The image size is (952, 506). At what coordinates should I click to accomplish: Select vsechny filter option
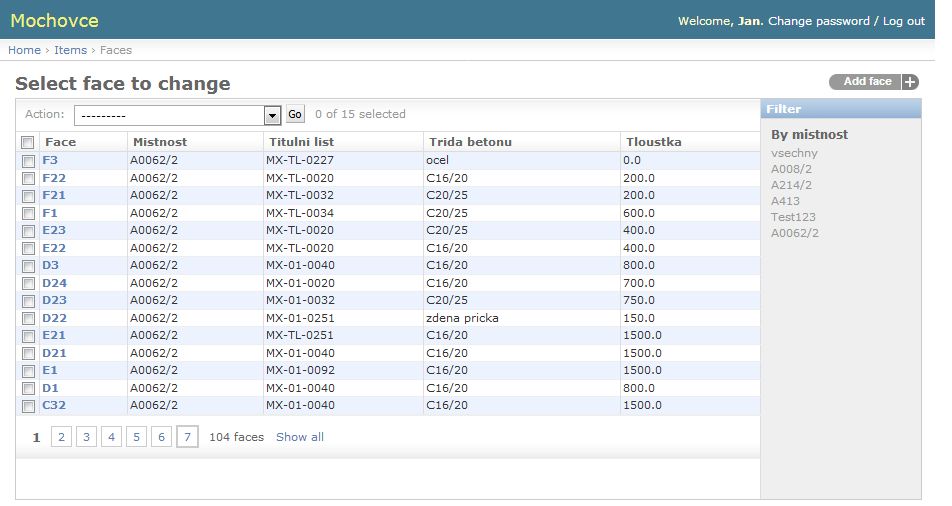pos(794,153)
